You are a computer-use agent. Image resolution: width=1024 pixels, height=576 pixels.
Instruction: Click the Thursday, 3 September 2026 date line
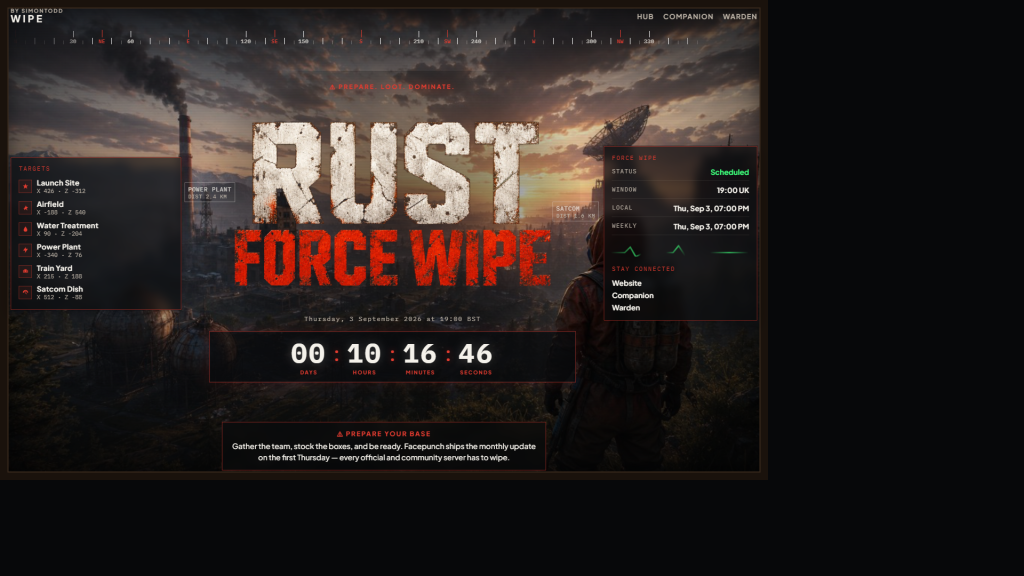(x=392, y=319)
